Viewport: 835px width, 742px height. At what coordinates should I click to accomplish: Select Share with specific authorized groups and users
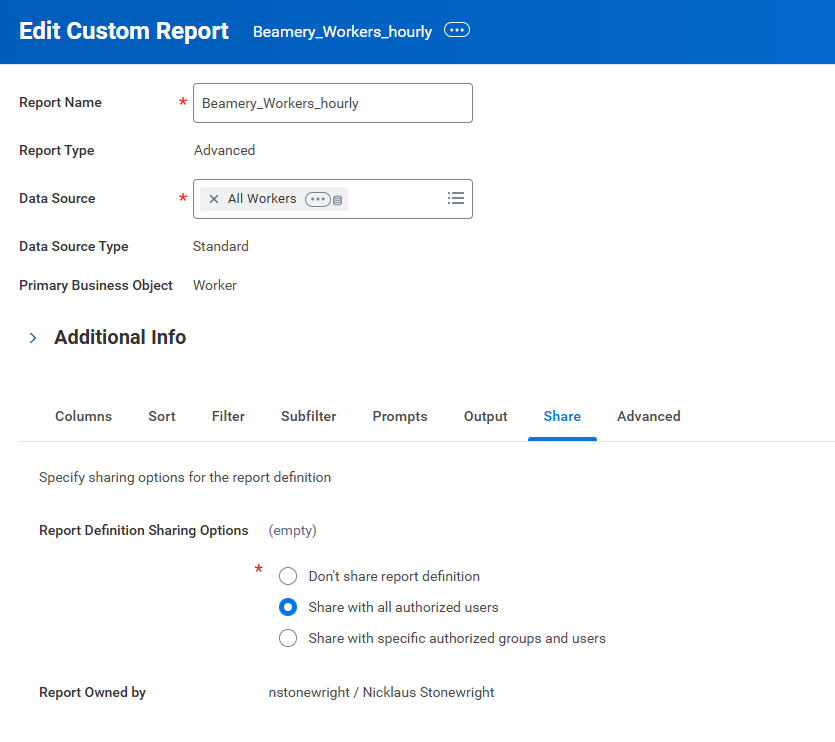point(288,638)
